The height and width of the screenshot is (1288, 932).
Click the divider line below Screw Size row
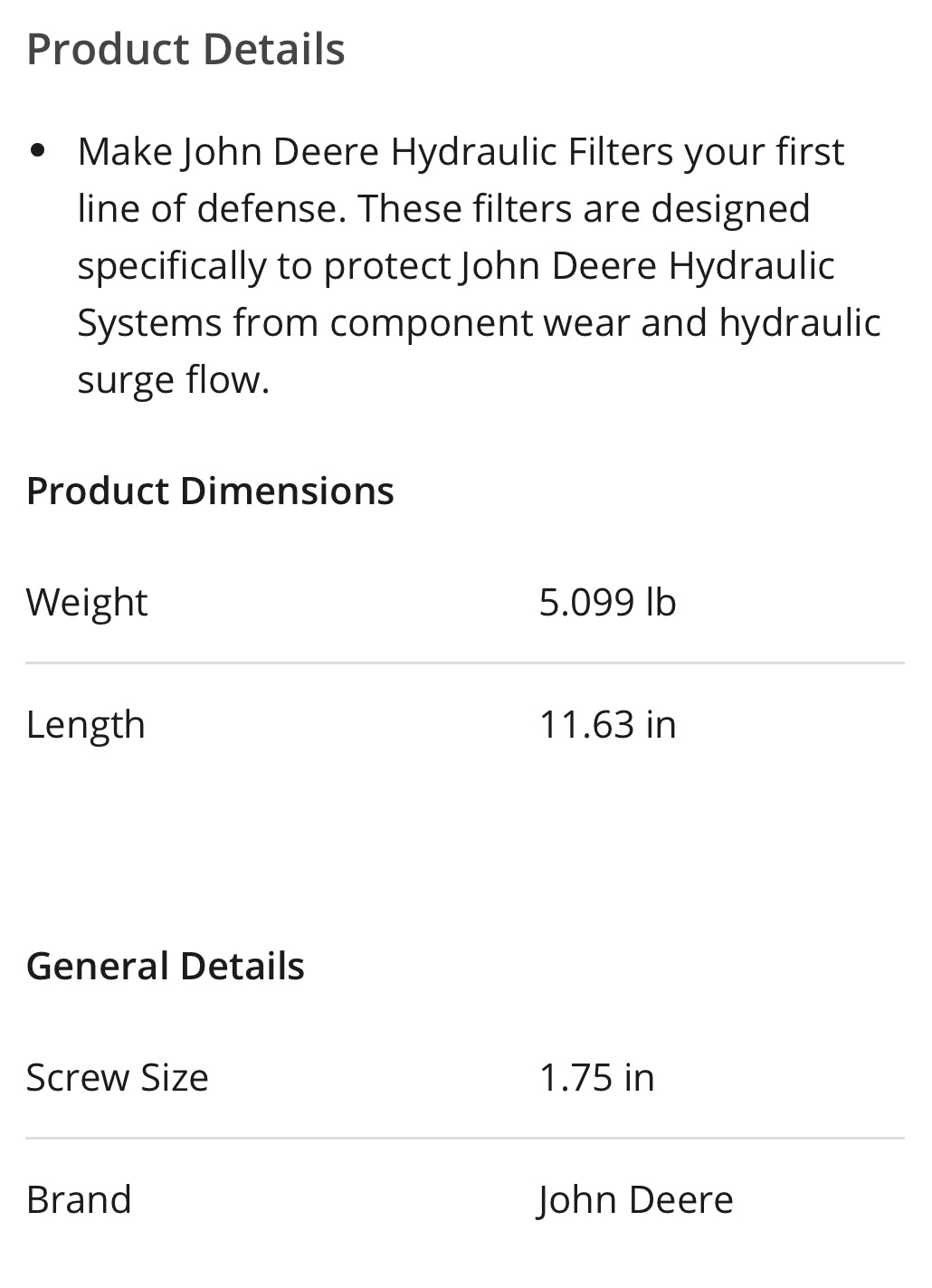pos(465,1138)
